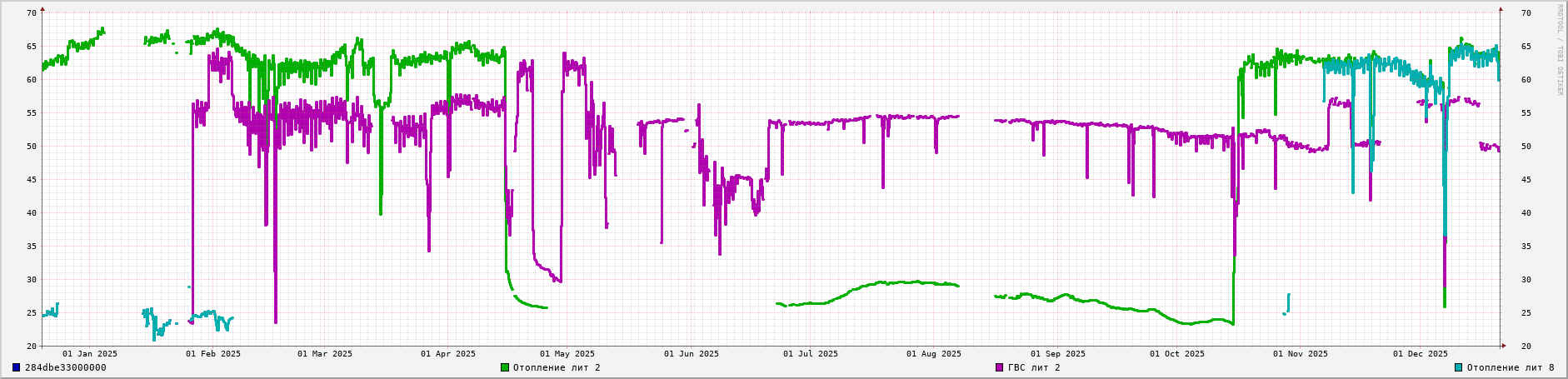
Task: Click the 01 Dec 2025 date label
Action: pos(1421,354)
